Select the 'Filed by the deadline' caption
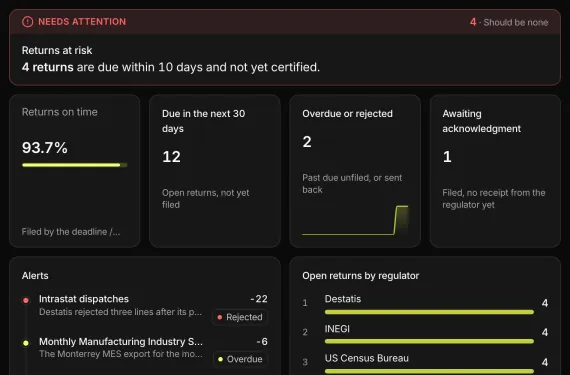This screenshot has width=570, height=375. point(71,232)
